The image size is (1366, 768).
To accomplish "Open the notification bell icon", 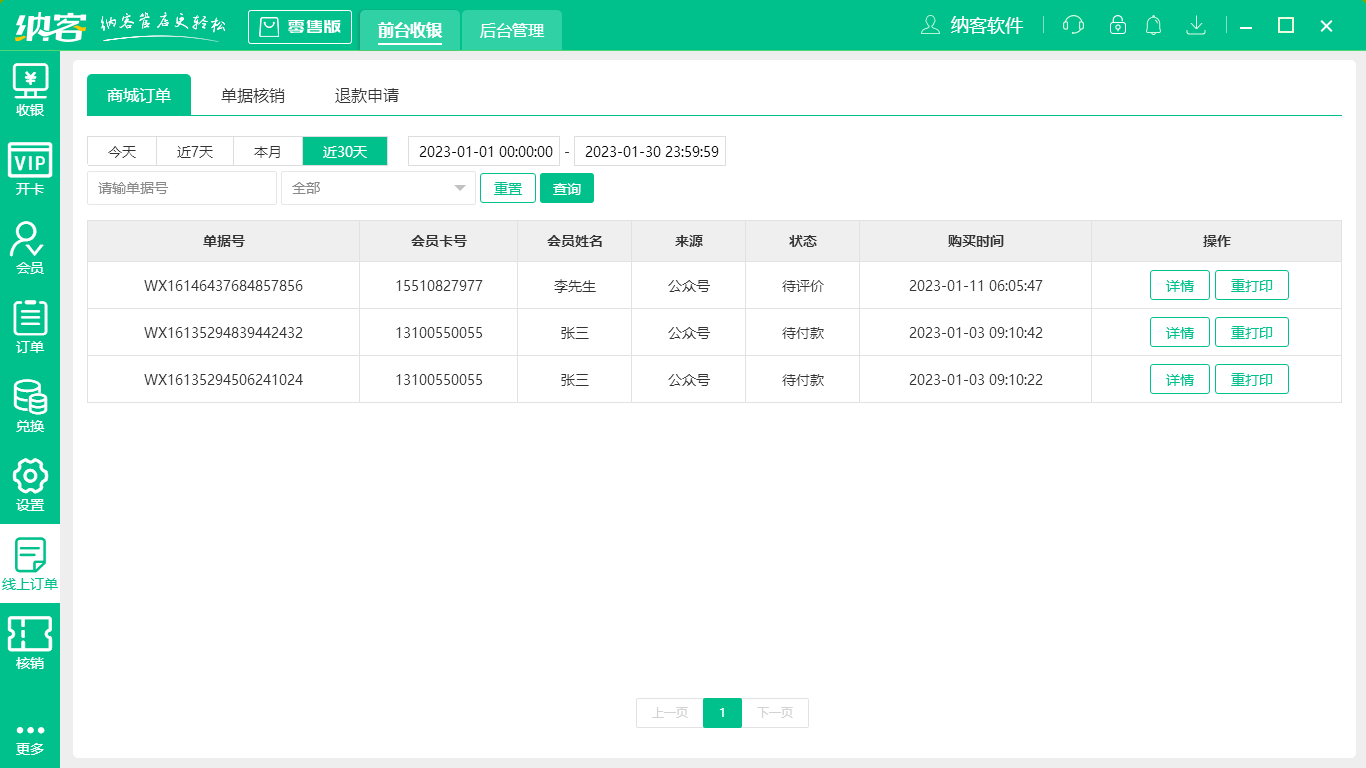I will (x=1153, y=25).
